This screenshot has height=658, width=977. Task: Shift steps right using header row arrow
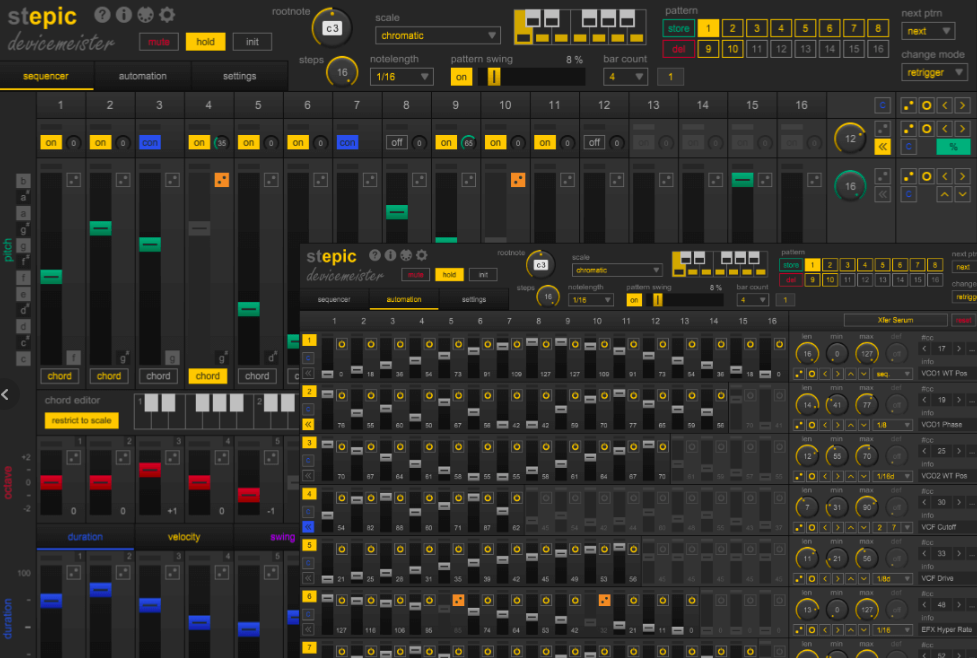click(962, 105)
